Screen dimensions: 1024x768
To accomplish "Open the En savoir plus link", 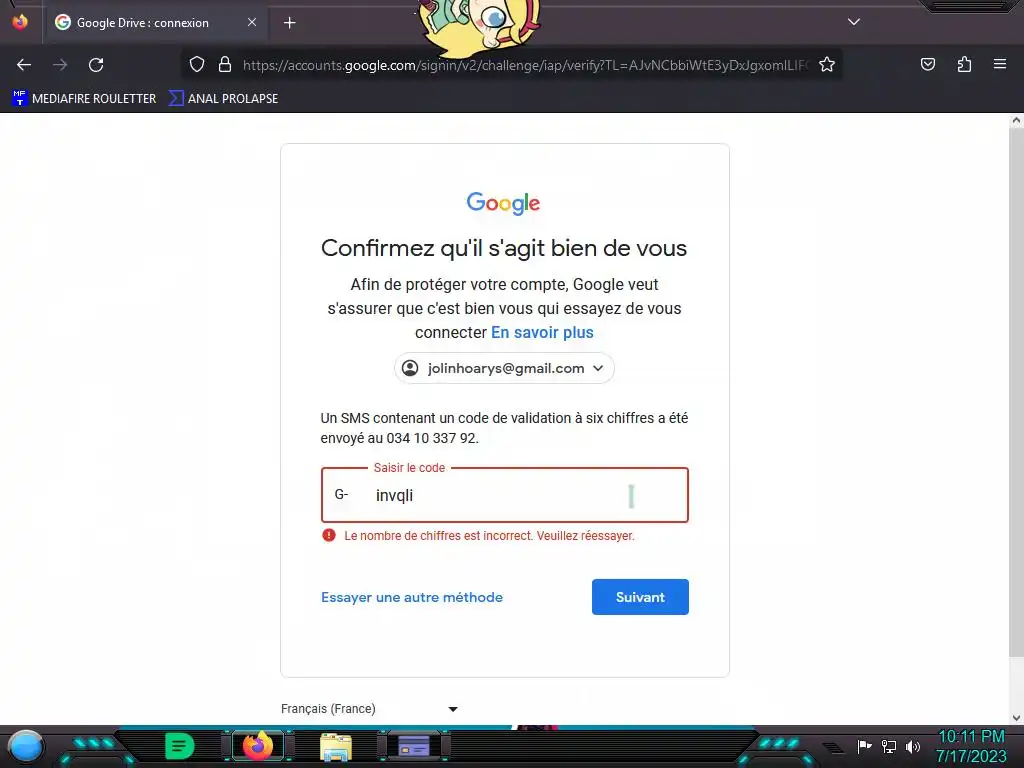I will [x=542, y=332].
